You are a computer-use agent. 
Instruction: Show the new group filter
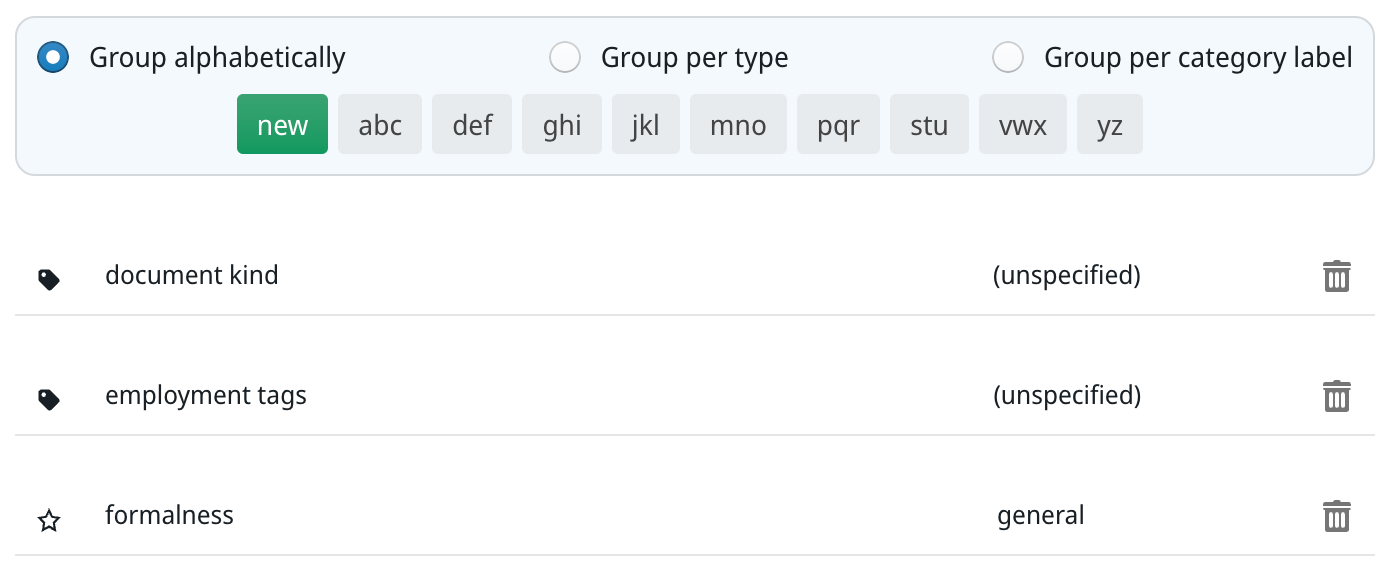(282, 125)
